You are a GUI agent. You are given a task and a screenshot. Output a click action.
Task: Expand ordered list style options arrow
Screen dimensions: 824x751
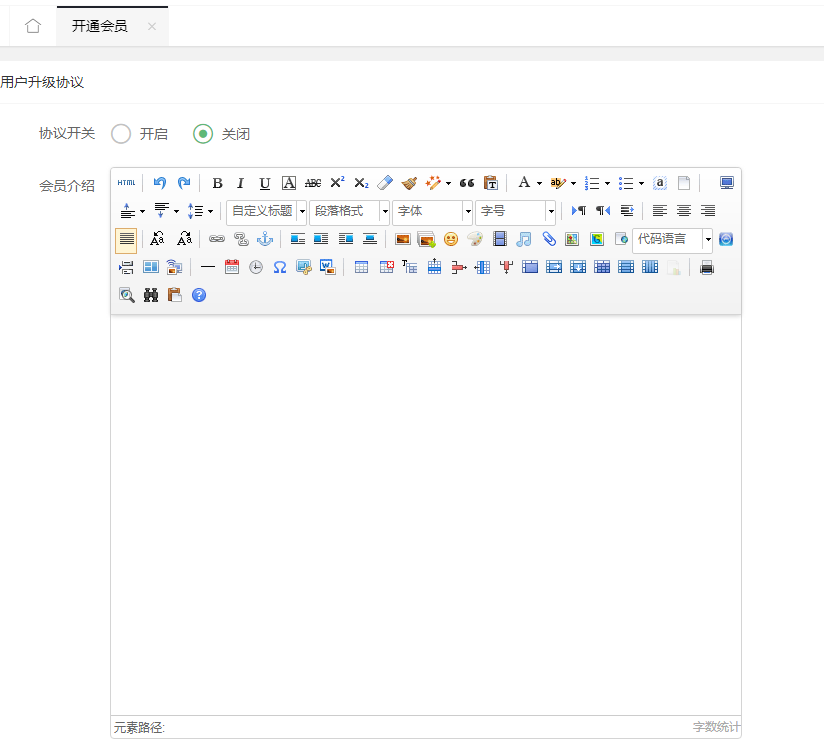[x=607, y=183]
